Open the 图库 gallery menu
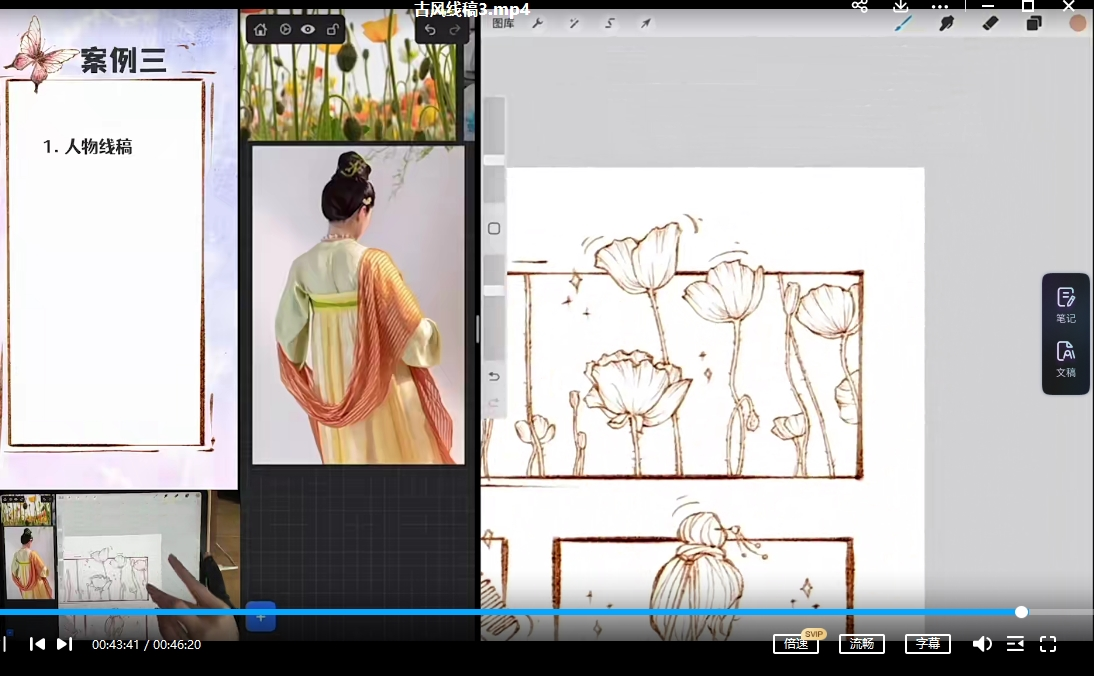Viewport: 1094px width, 676px height. [503, 23]
